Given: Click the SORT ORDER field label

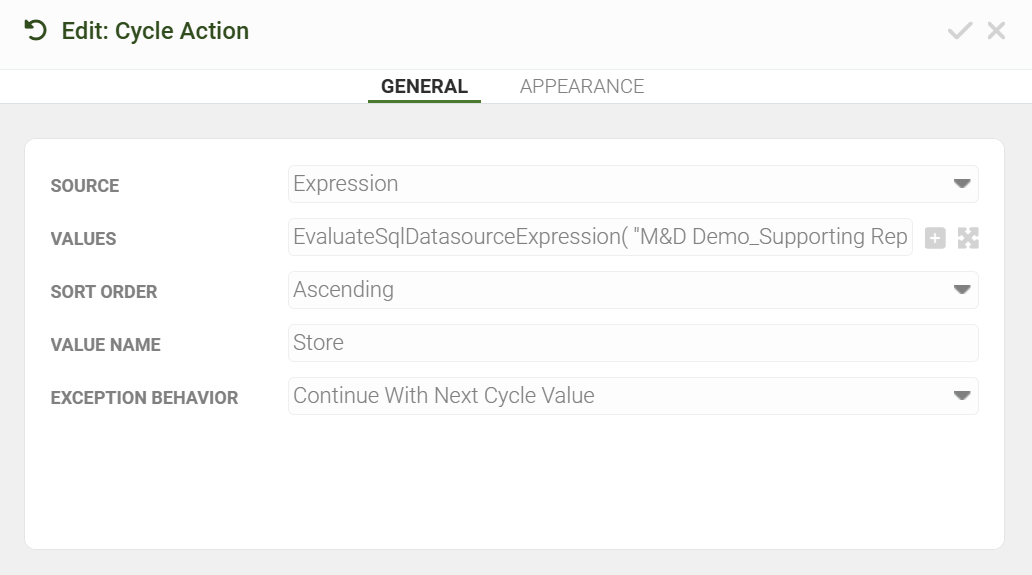Looking at the screenshot, I should [x=104, y=292].
